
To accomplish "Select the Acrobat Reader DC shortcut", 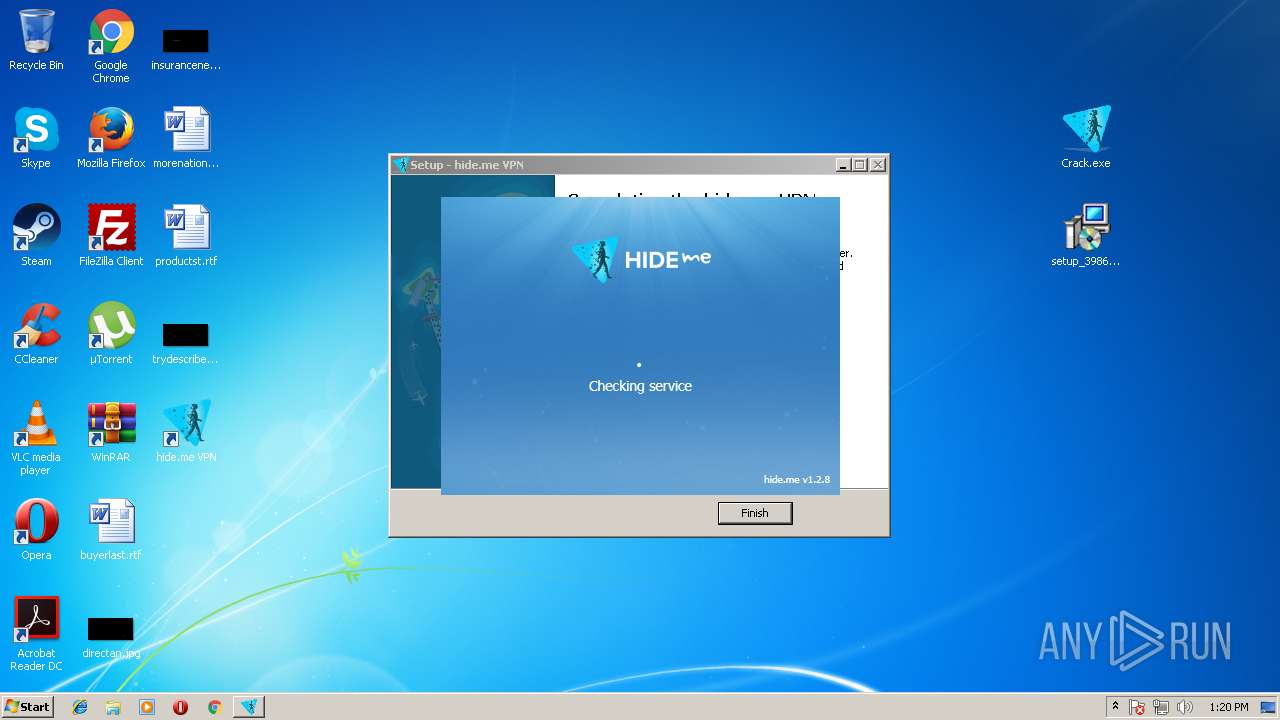I will [x=36, y=635].
